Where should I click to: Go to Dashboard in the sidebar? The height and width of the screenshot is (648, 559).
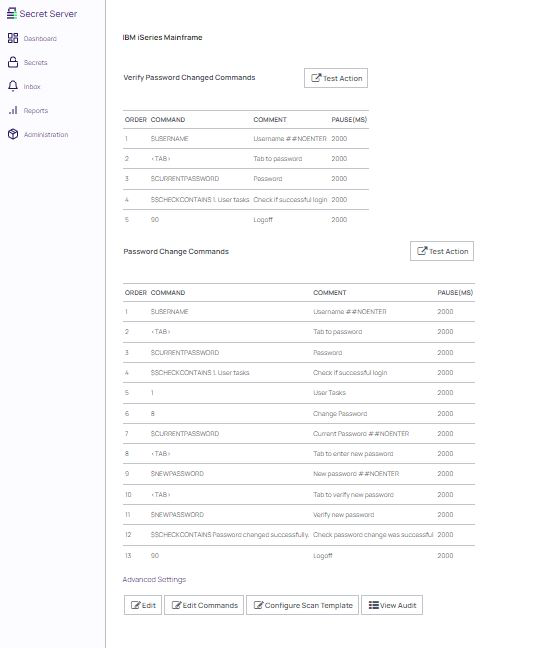(x=40, y=38)
